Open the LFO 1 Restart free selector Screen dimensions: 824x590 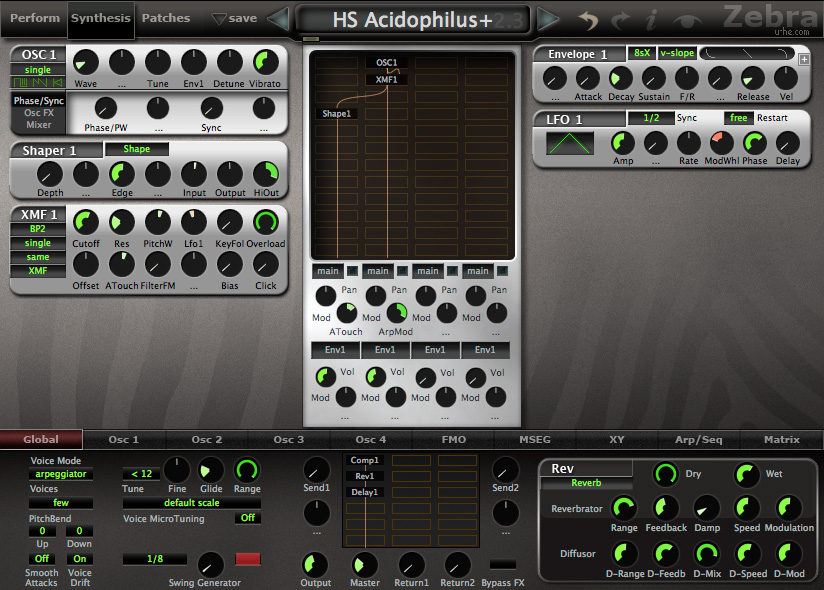(x=738, y=118)
